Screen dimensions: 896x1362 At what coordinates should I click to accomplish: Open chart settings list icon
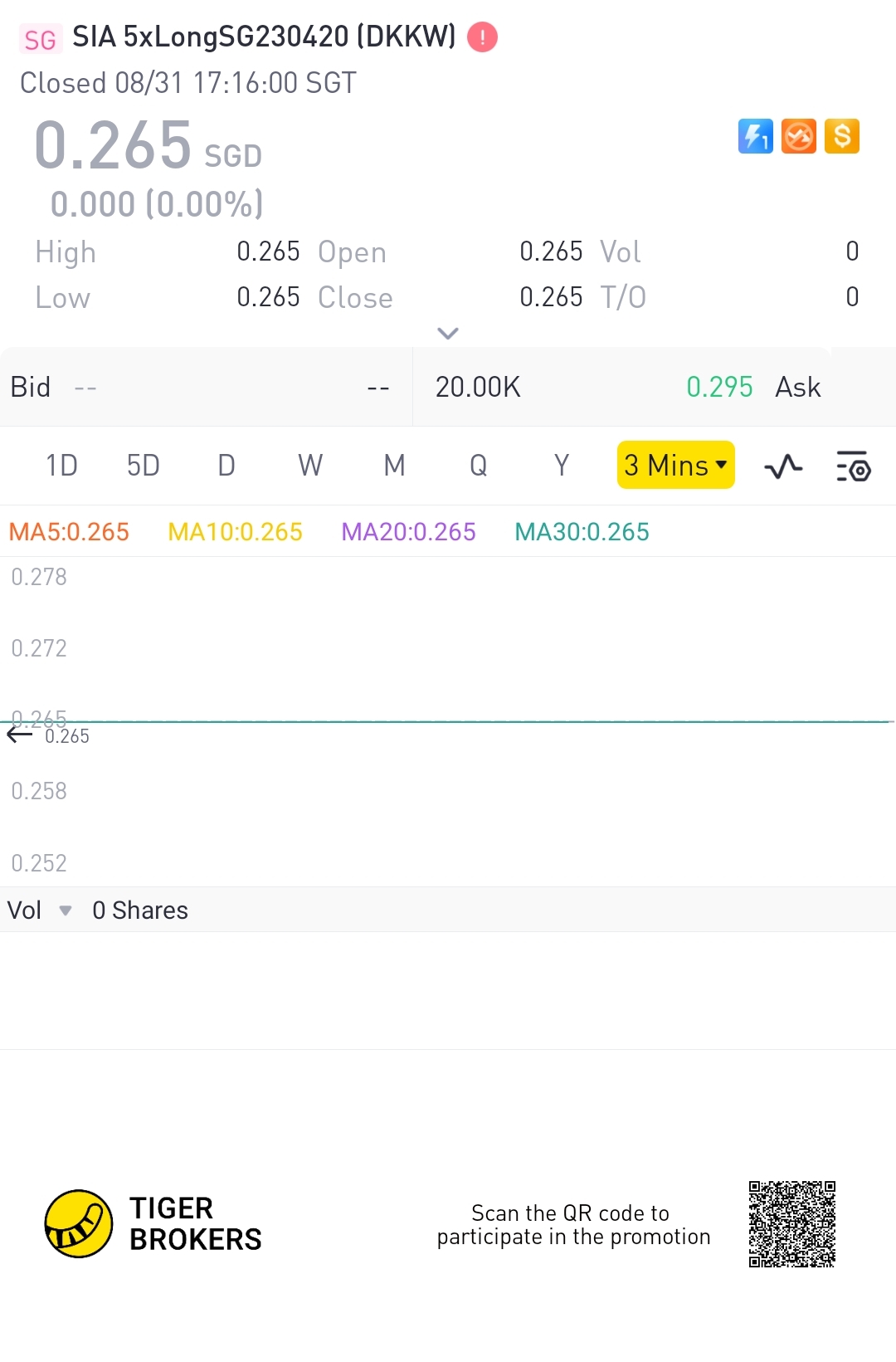click(x=853, y=466)
